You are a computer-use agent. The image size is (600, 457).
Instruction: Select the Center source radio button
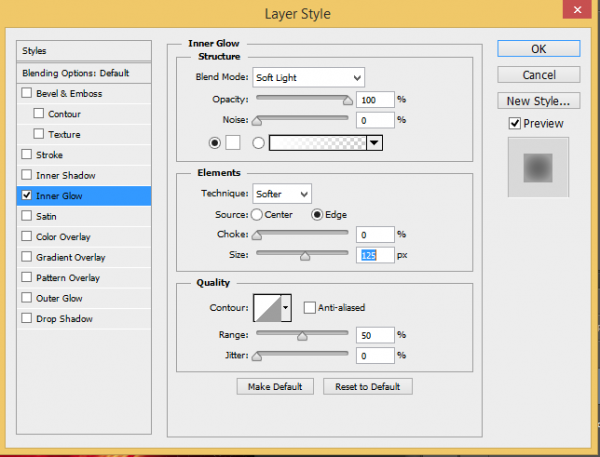click(257, 214)
